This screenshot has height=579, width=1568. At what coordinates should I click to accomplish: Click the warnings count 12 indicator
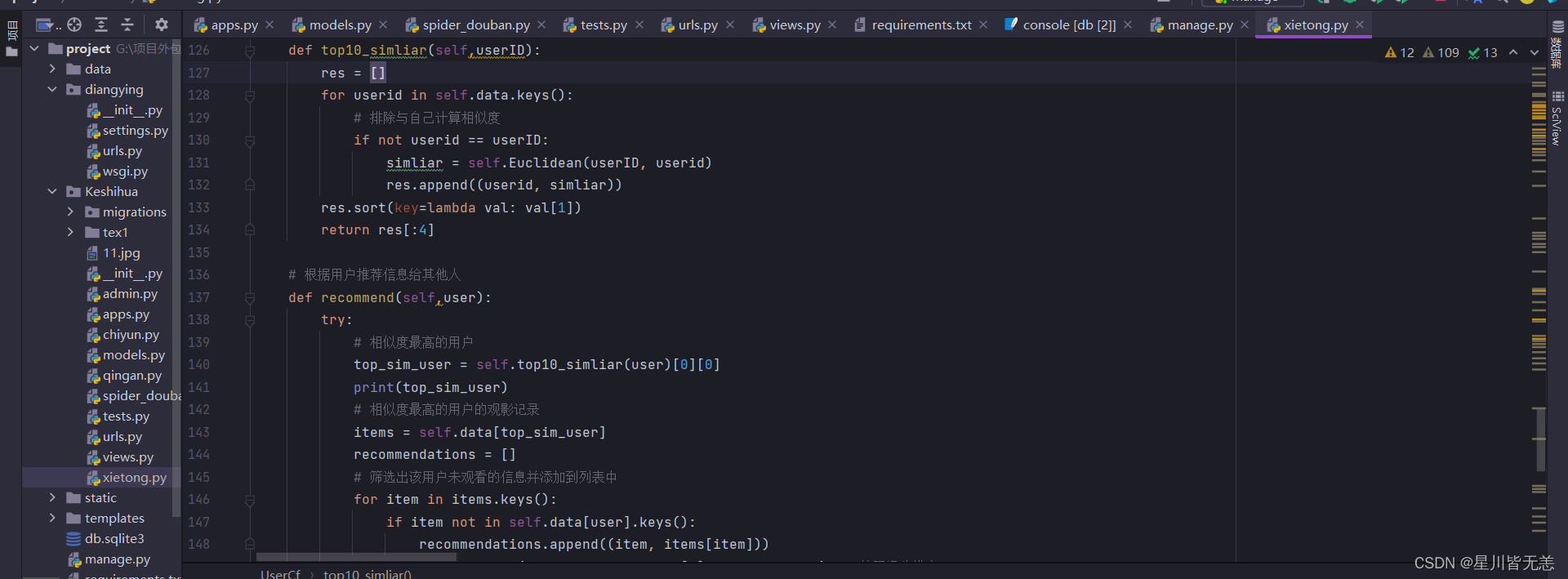pos(1400,52)
